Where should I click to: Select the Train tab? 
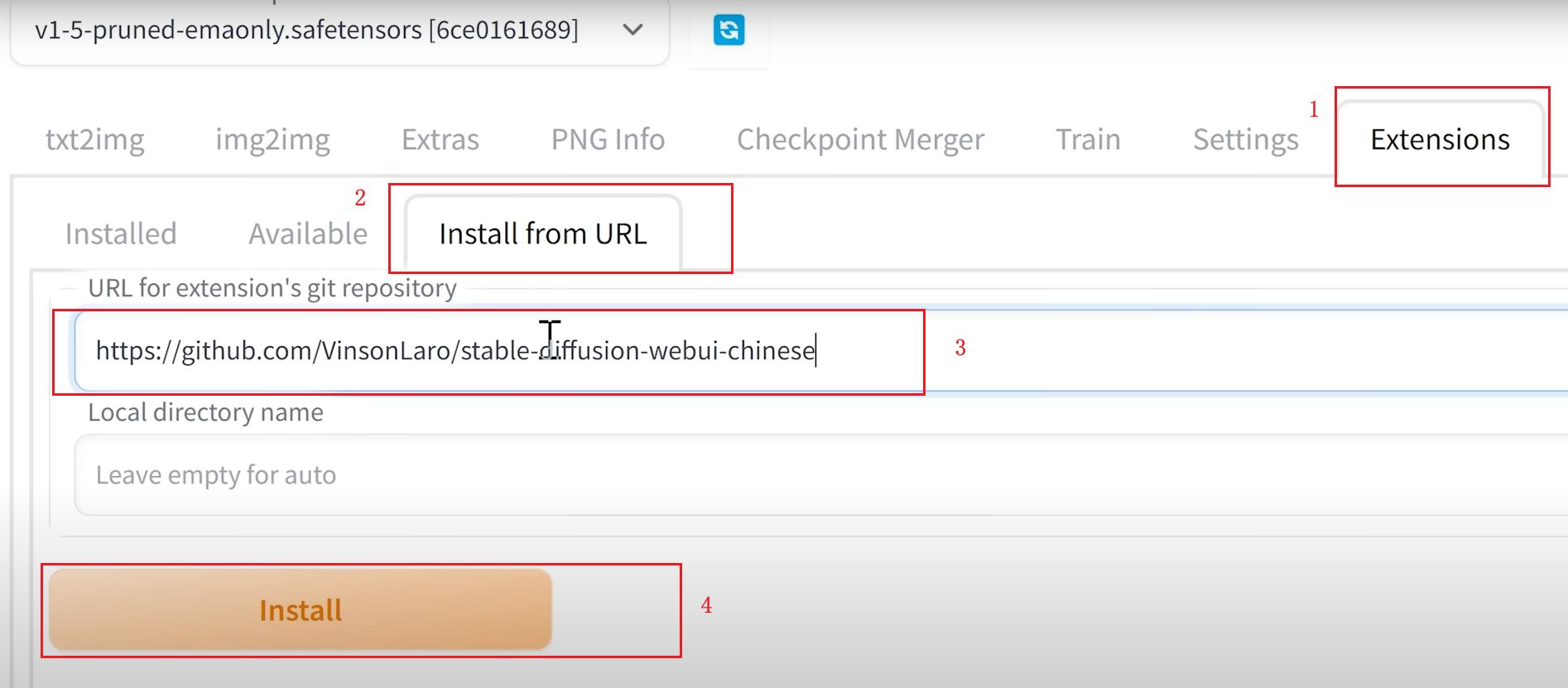[1088, 139]
